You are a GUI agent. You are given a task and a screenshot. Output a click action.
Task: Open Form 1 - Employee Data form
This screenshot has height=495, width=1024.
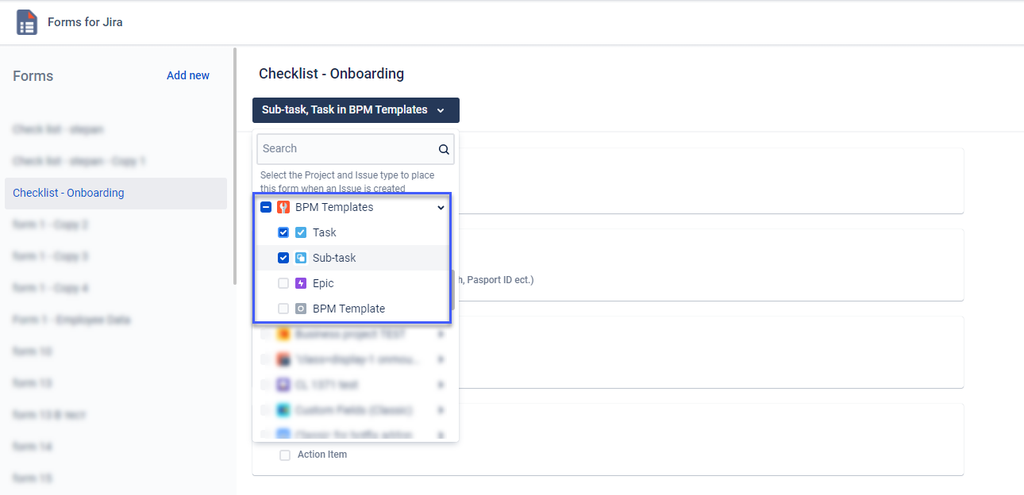click(72, 320)
